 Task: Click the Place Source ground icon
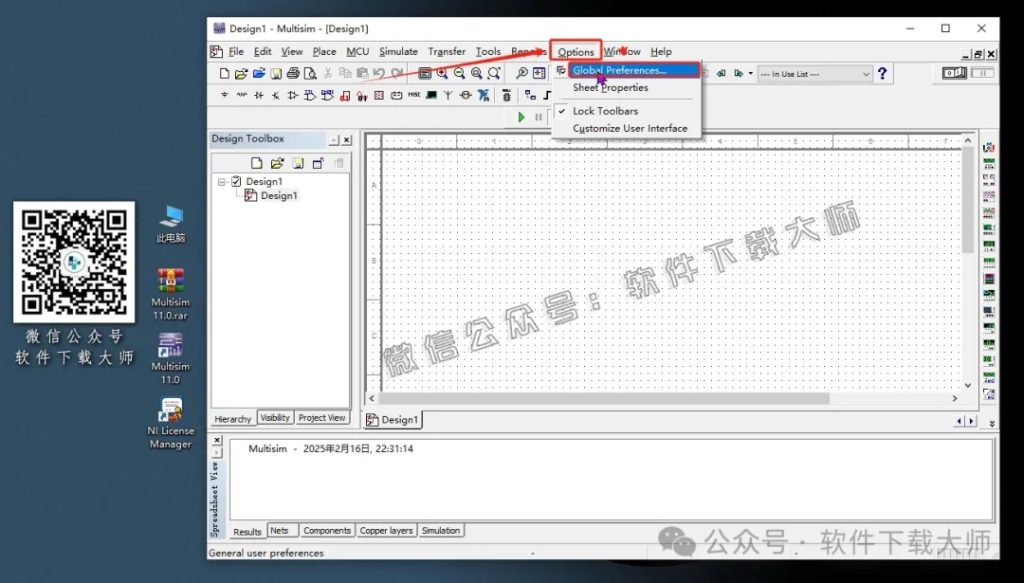click(x=225, y=96)
